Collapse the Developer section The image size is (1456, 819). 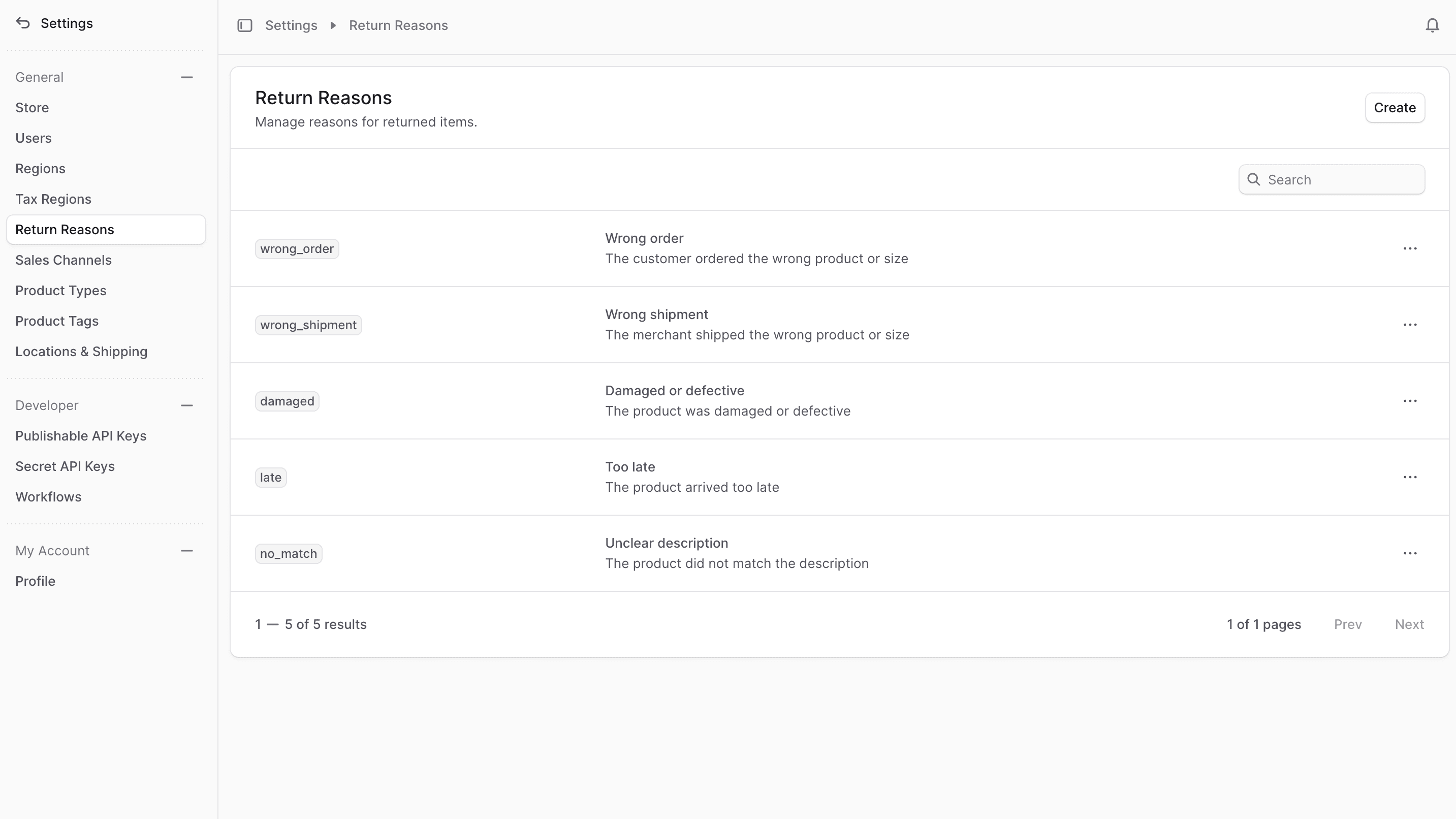pyautogui.click(x=186, y=406)
